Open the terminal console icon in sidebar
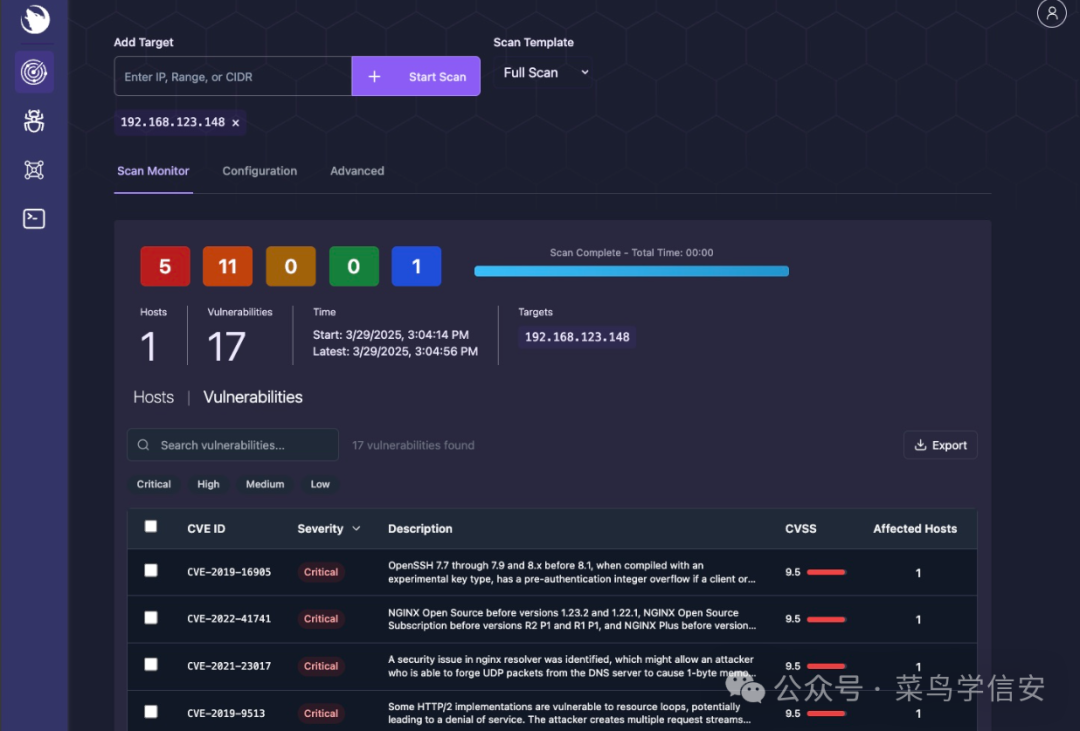This screenshot has width=1080, height=731. click(x=34, y=218)
